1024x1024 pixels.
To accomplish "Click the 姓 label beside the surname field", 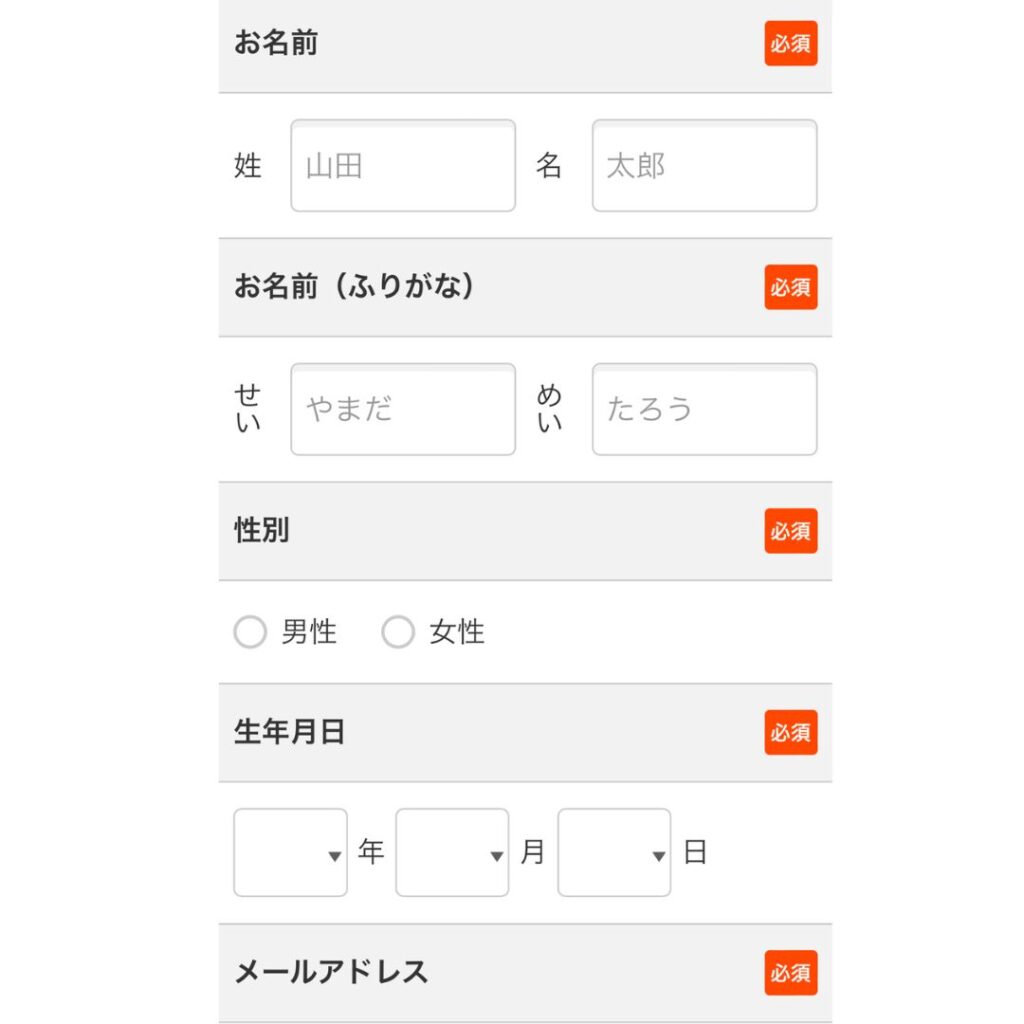I will pos(248,166).
